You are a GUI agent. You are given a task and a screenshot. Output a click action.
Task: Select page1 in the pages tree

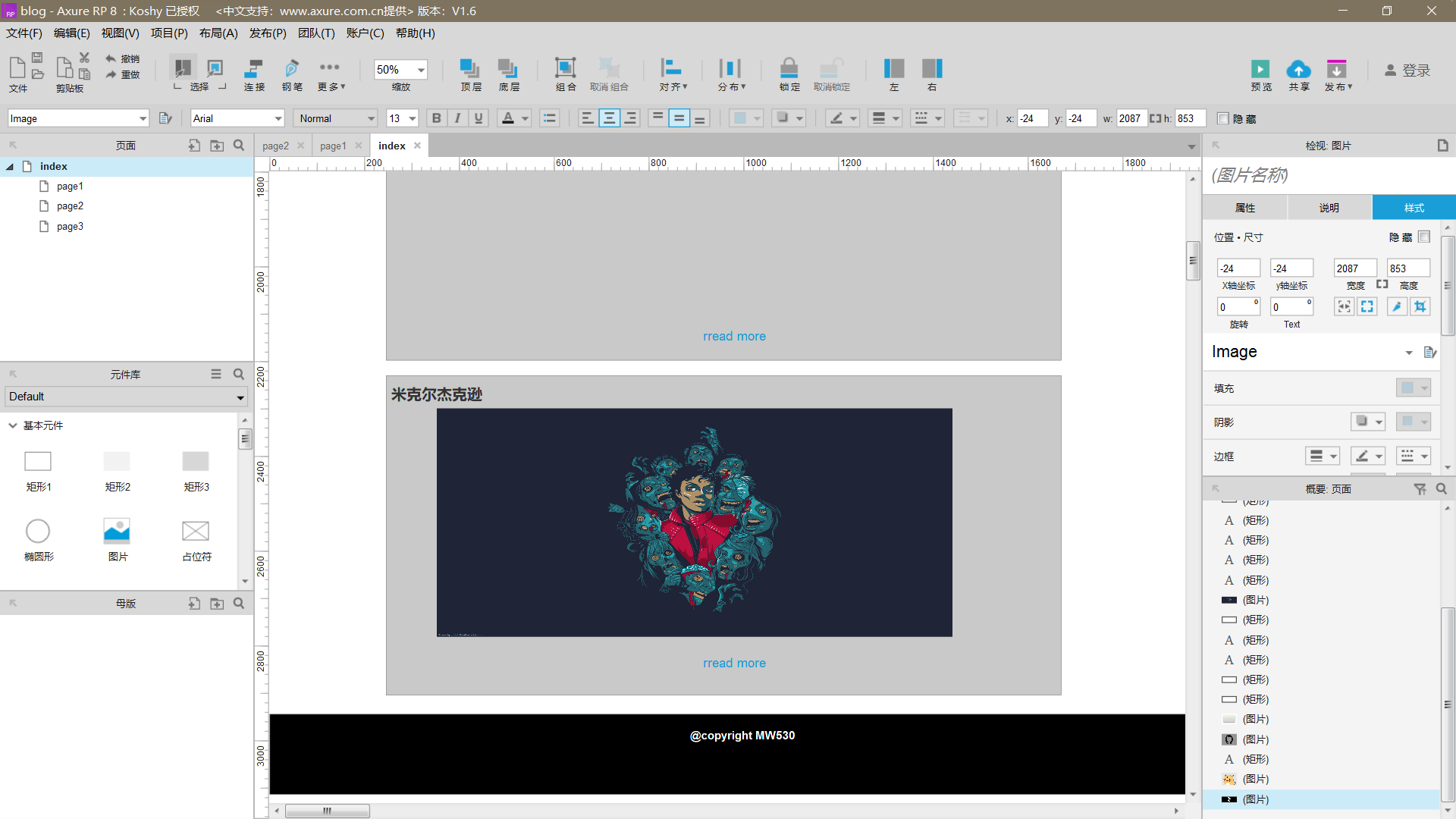(x=70, y=187)
